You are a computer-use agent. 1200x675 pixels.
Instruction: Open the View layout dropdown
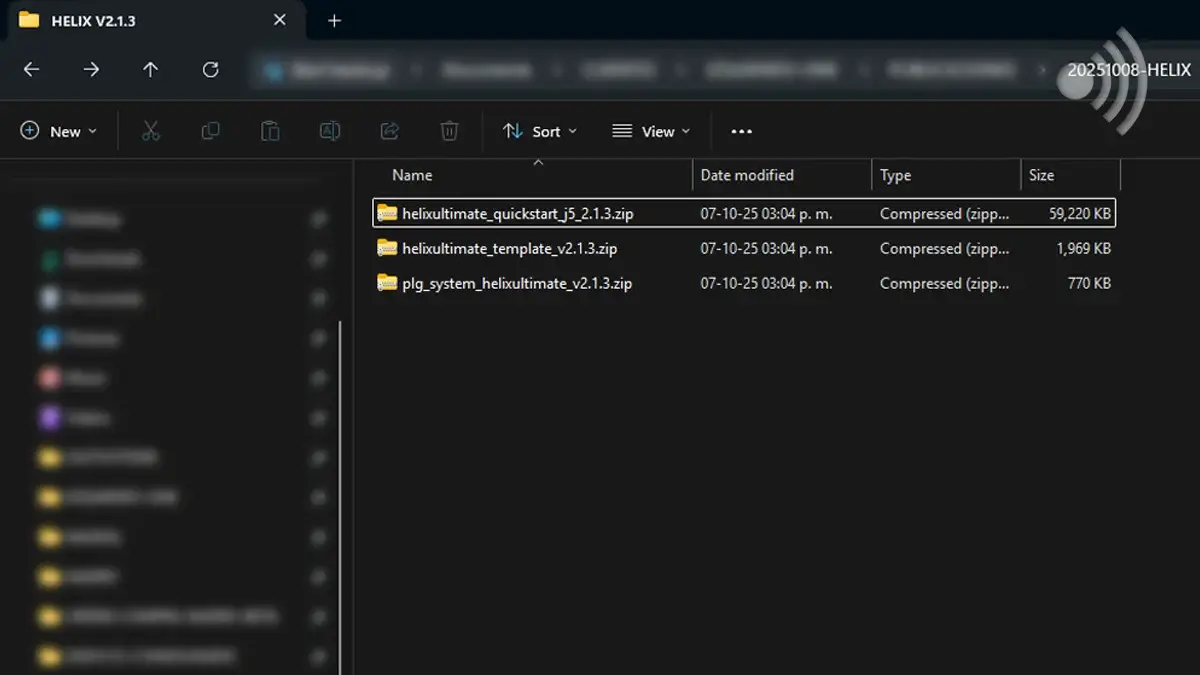click(x=651, y=131)
